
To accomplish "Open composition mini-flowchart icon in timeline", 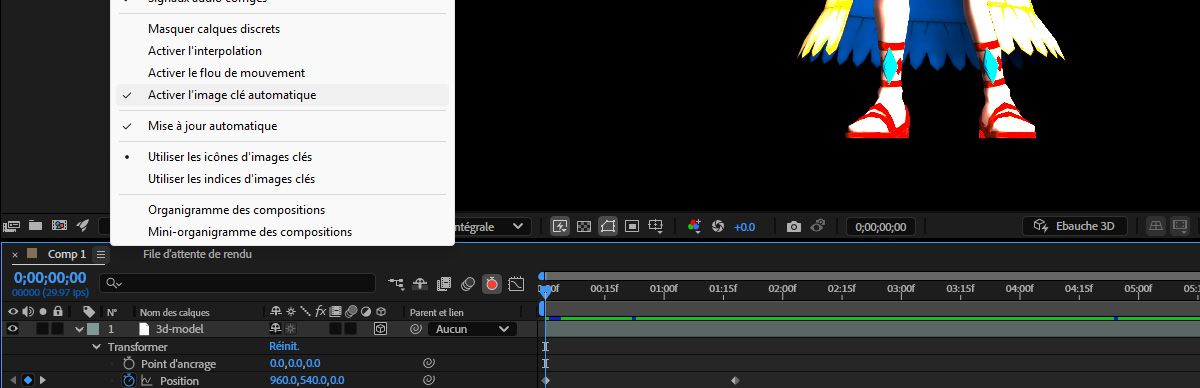I will 397,284.
